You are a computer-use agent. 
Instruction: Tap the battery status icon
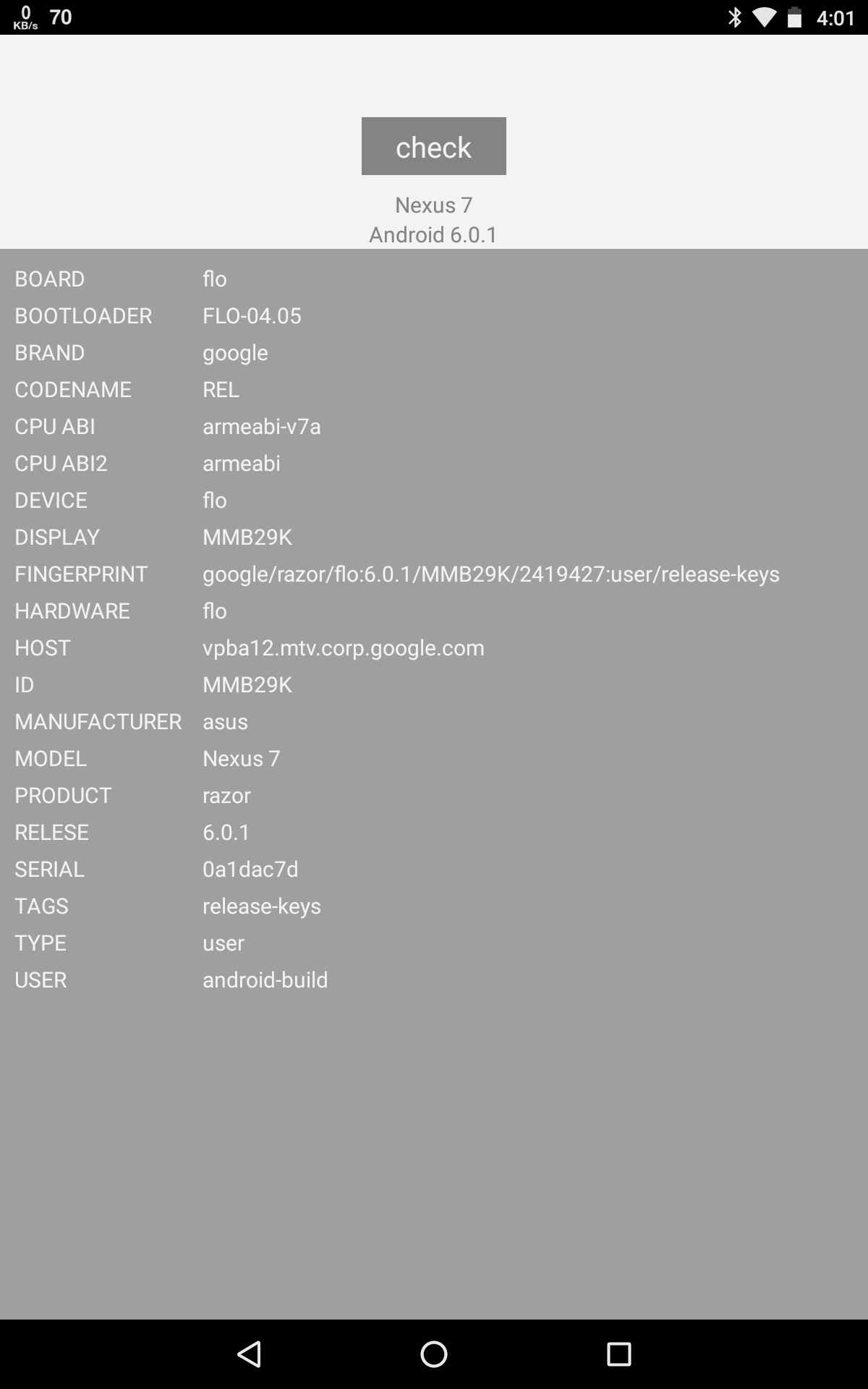795,17
